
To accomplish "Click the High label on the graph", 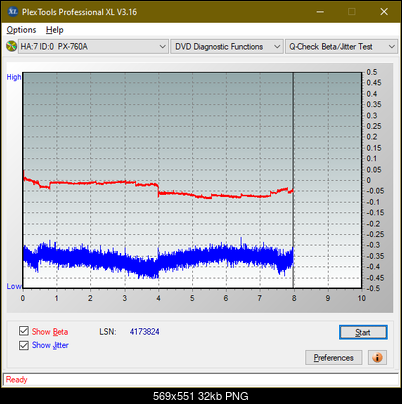I will pos(14,77).
